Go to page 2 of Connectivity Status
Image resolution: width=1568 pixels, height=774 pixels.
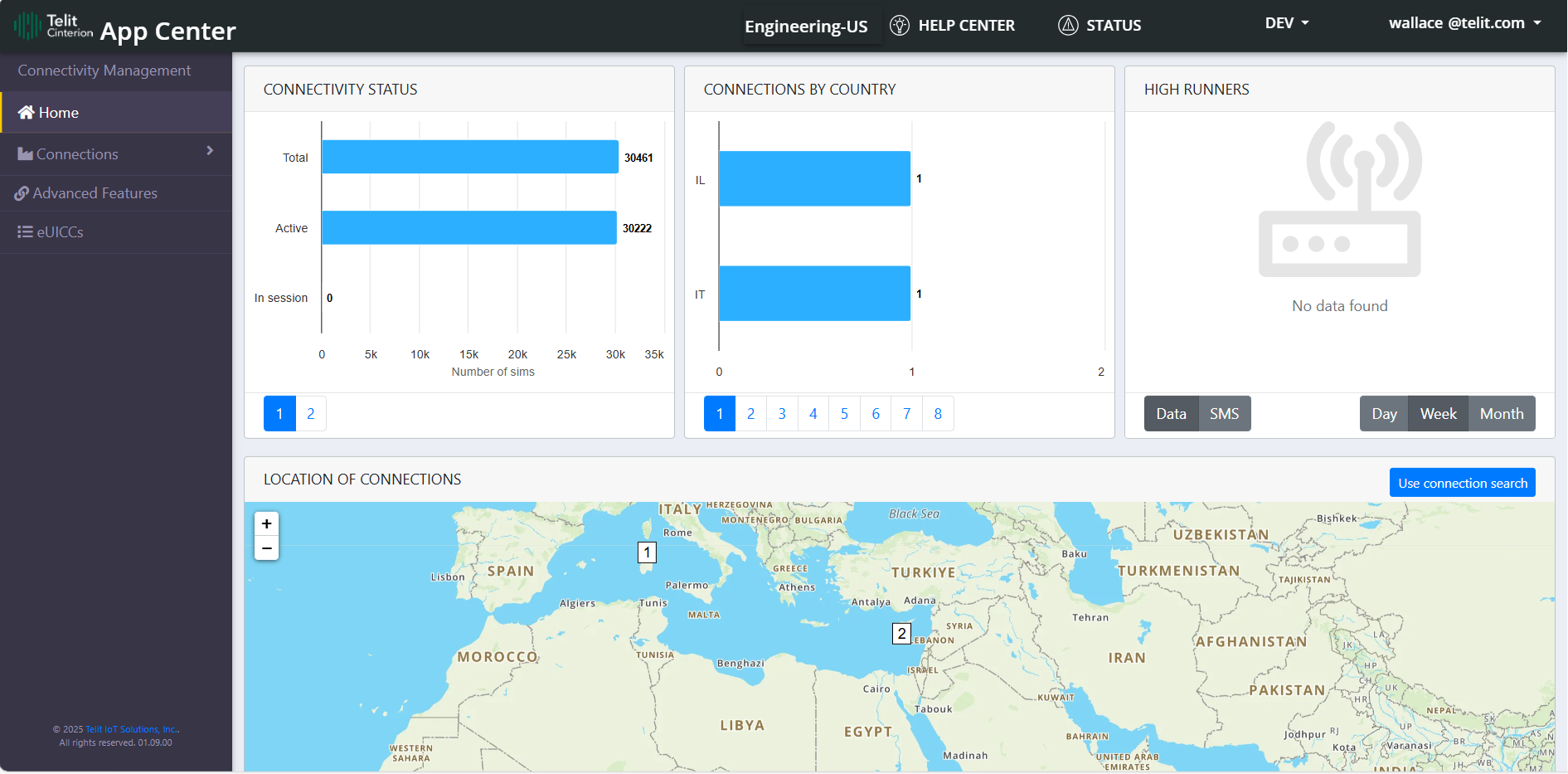311,414
